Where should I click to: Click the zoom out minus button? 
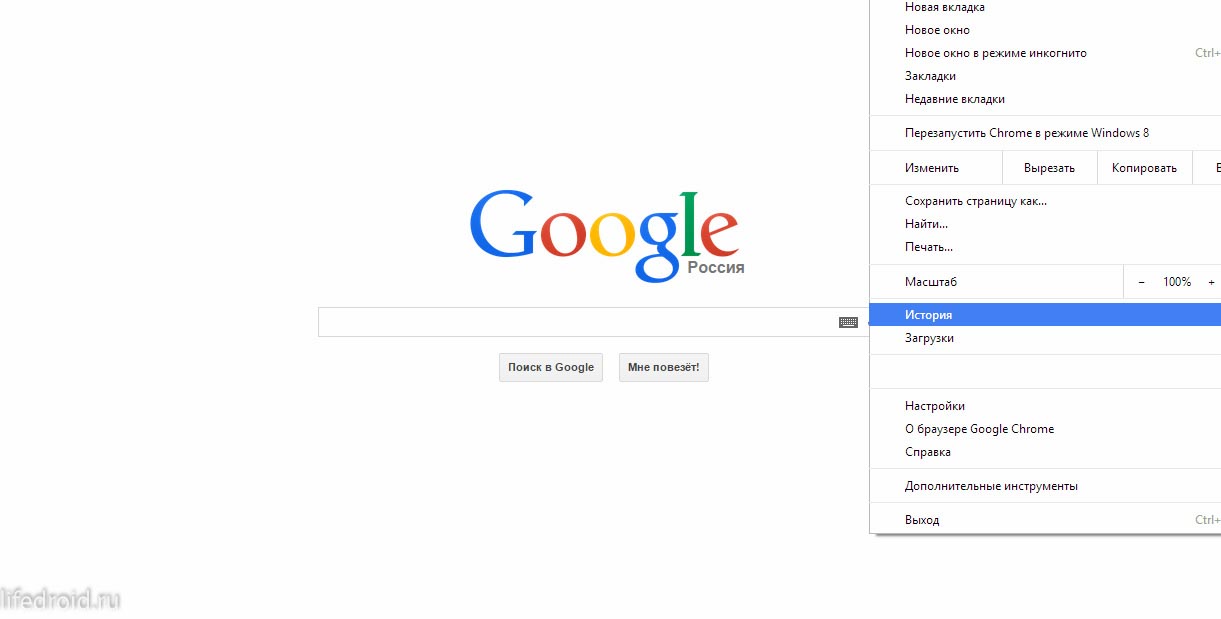1141,282
